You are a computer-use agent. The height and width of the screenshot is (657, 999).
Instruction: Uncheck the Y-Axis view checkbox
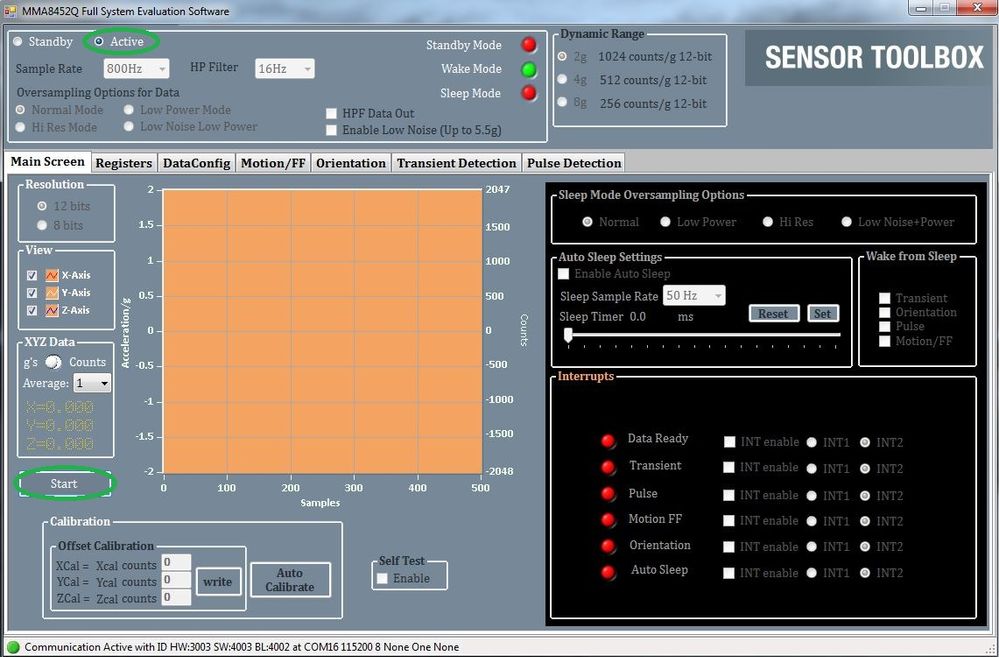(32, 293)
